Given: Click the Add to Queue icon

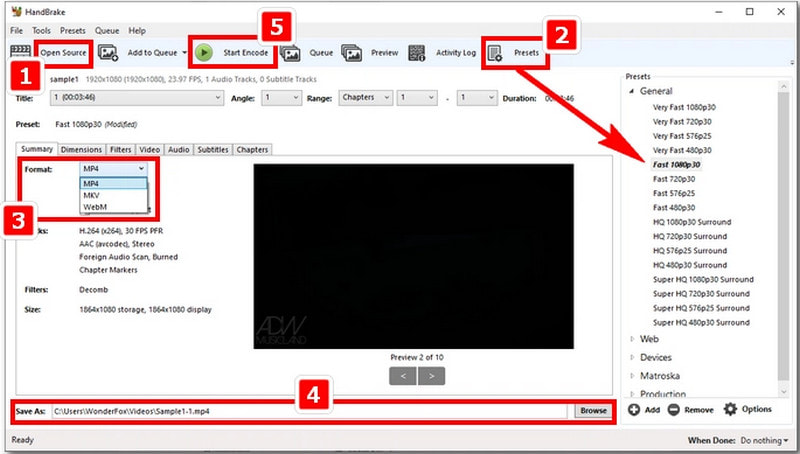Looking at the screenshot, I should click(x=108, y=52).
